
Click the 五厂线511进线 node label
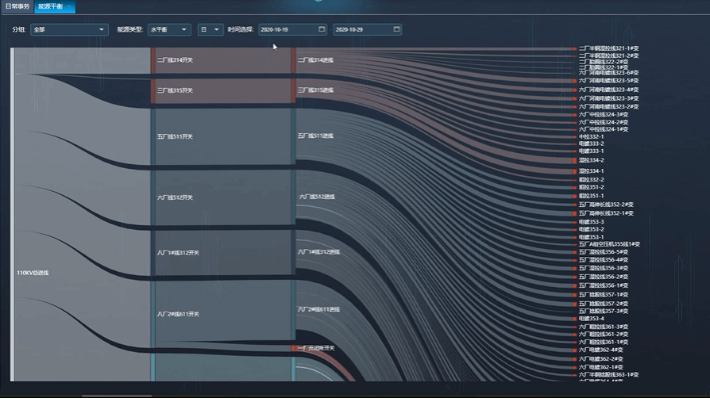316,136
